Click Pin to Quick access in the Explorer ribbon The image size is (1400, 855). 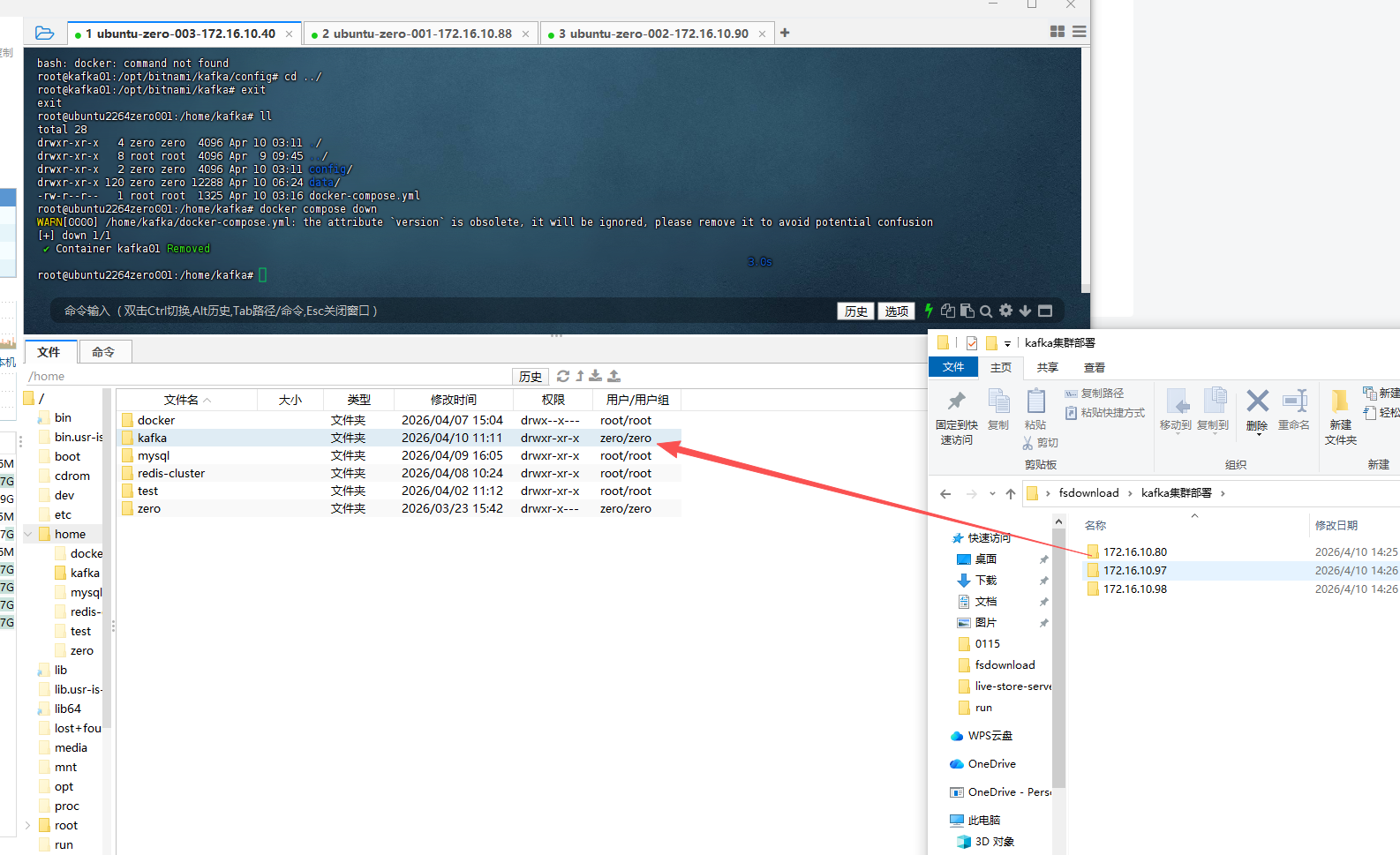coord(957,416)
